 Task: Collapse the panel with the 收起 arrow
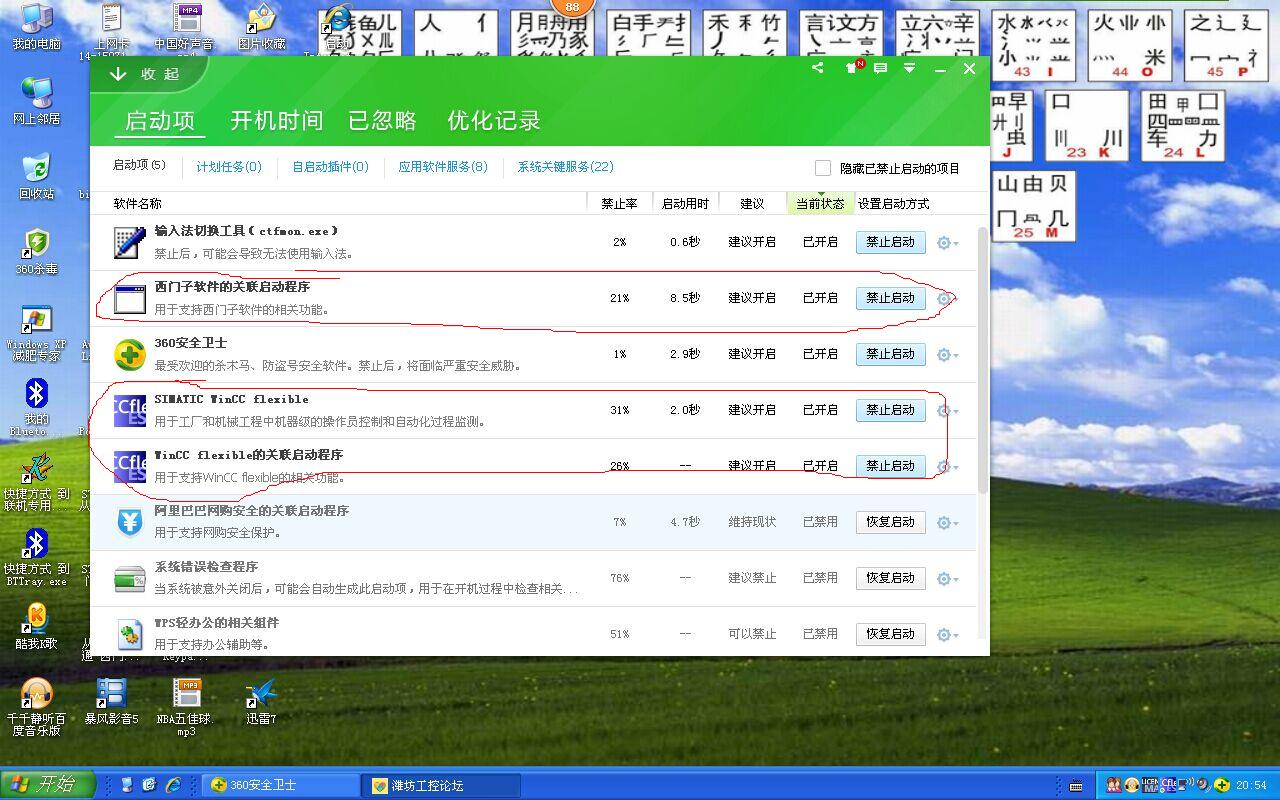(x=146, y=74)
